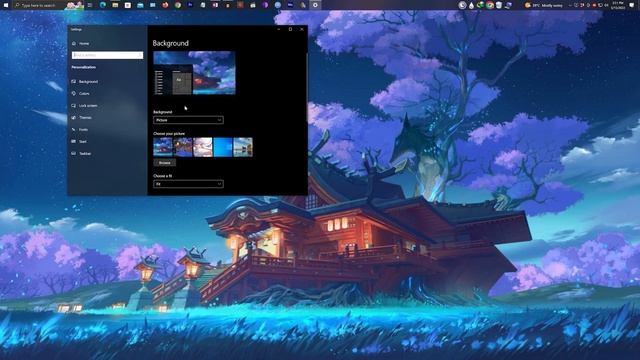
Task: Go to Settings Home
Action: click(81, 43)
